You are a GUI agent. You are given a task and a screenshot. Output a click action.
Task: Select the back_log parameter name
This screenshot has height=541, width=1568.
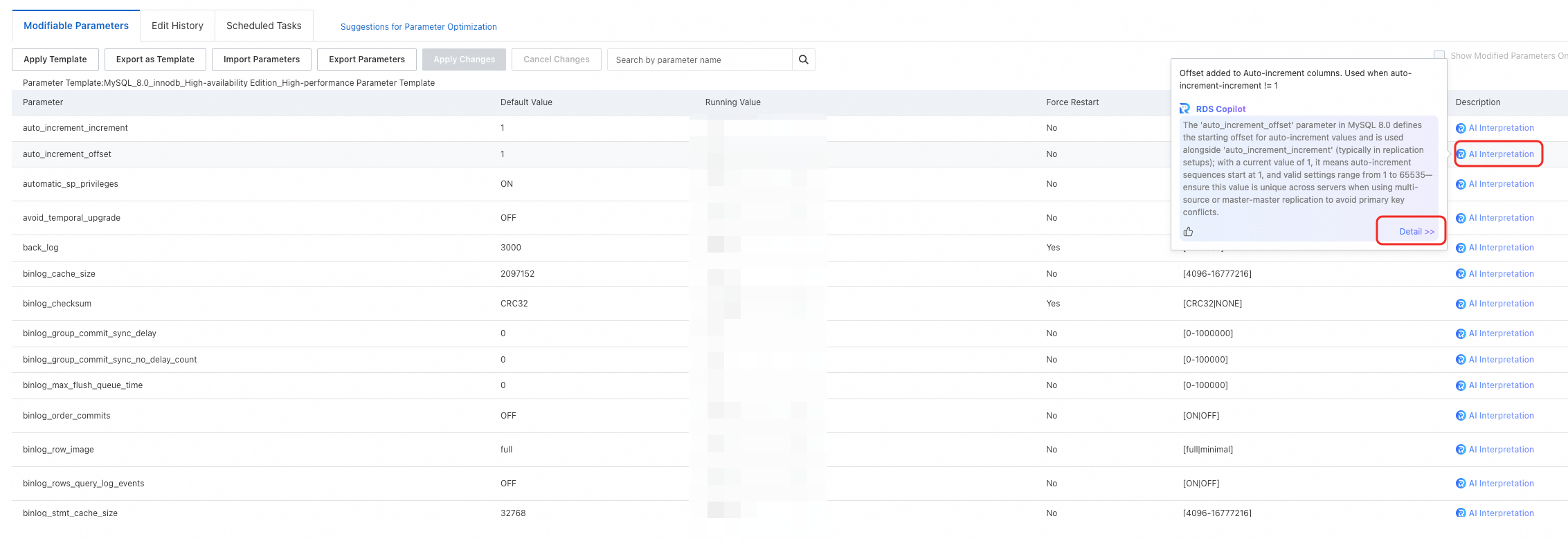[x=41, y=248]
